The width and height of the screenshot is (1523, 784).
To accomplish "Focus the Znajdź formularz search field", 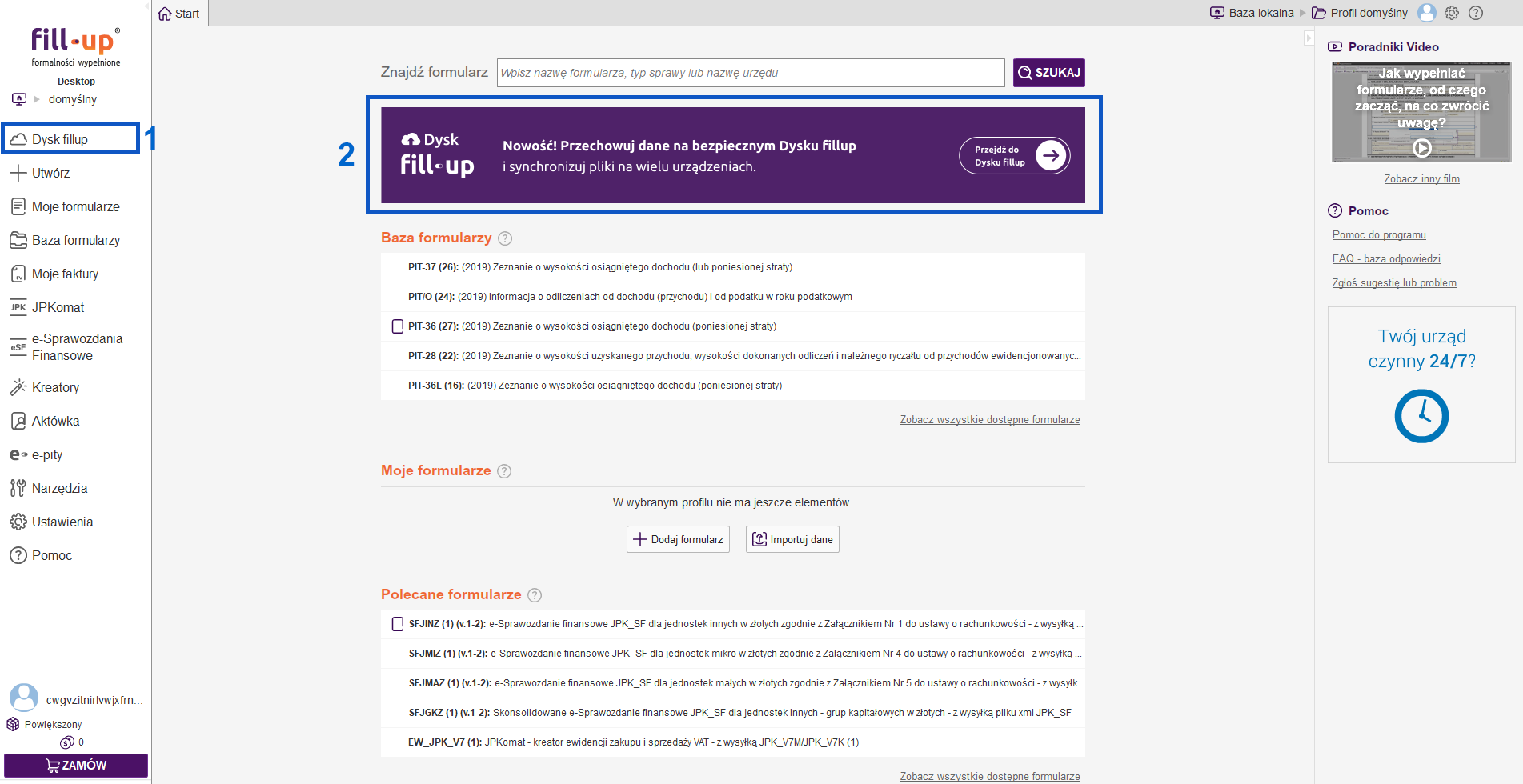I will 751,73.
